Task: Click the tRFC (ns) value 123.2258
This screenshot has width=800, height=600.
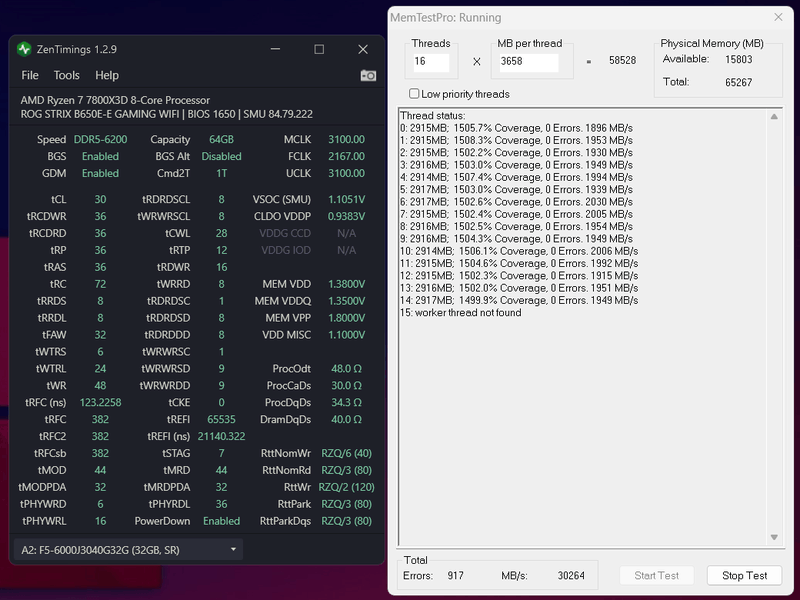Action: pos(101,403)
